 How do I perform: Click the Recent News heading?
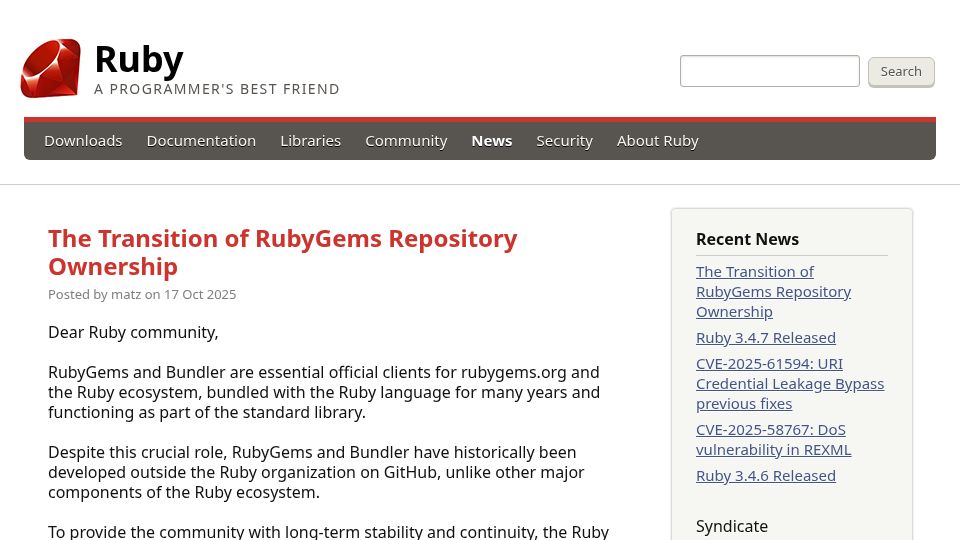(748, 239)
